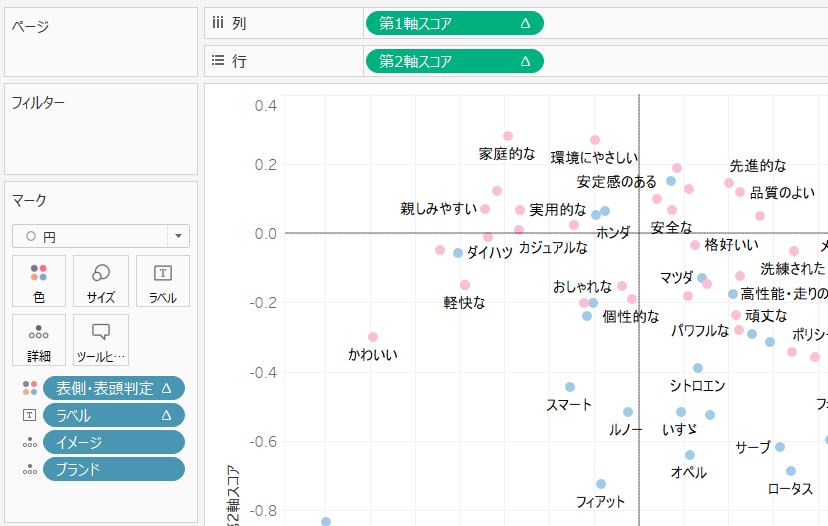Click the パワフルな data label

coord(700,331)
